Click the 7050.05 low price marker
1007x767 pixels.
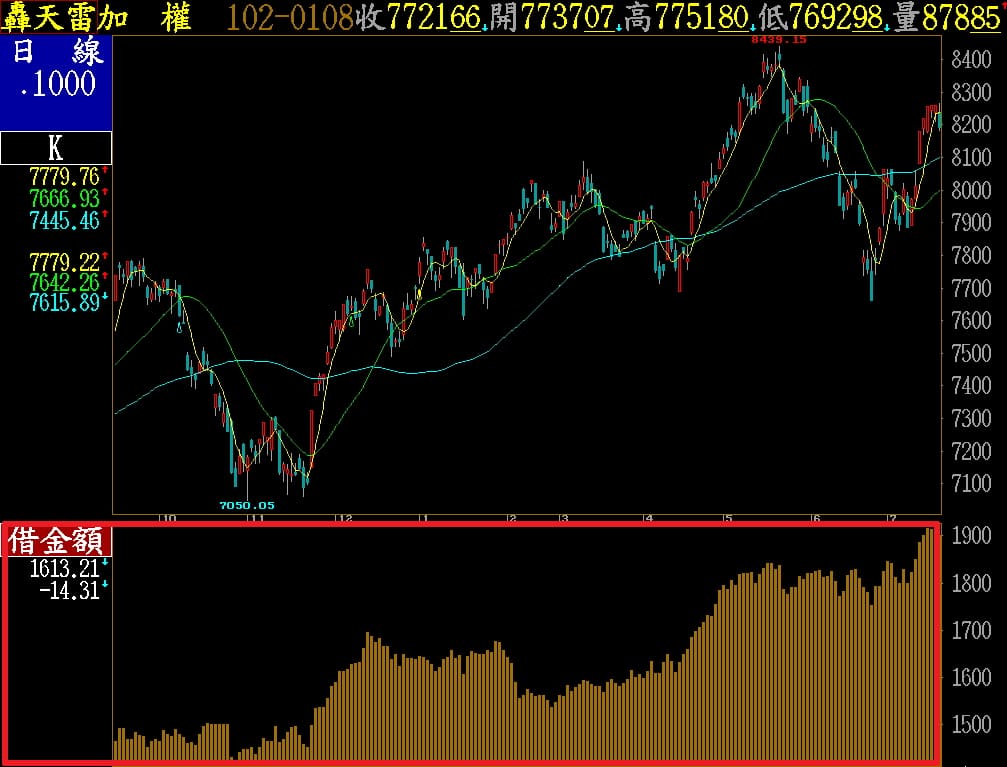(x=246, y=505)
